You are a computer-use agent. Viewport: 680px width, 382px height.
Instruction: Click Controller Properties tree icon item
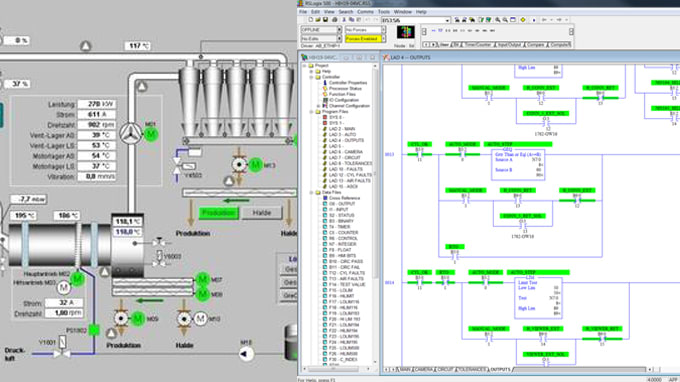tap(347, 83)
